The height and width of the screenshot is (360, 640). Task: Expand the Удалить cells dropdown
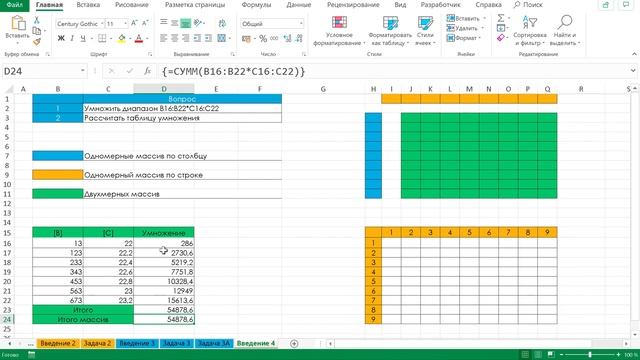(482, 28)
